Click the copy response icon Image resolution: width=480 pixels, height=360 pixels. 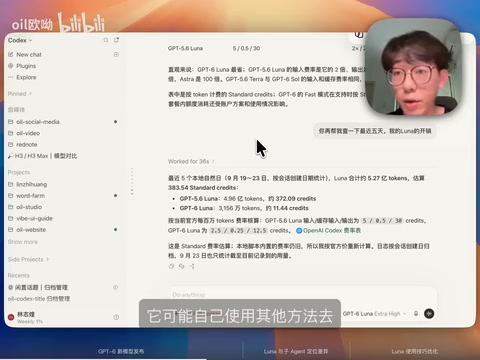pos(171,266)
